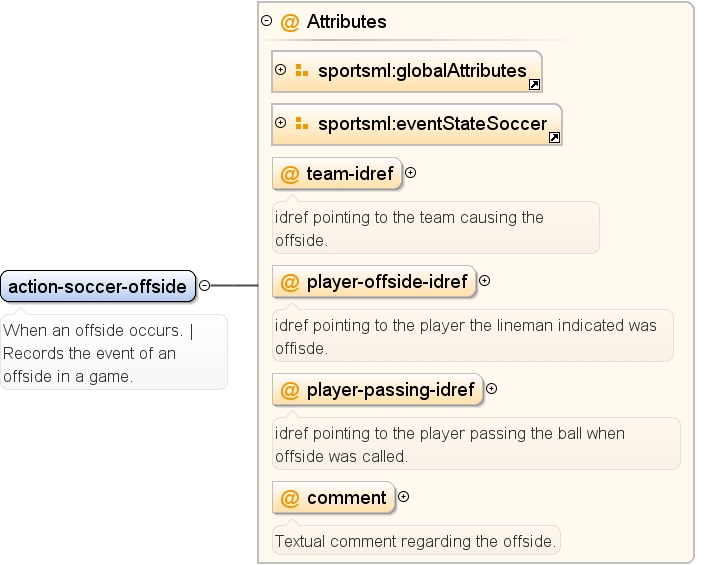
Task: Click the eventStateSoccer reference arrow icon
Action: coord(554,138)
